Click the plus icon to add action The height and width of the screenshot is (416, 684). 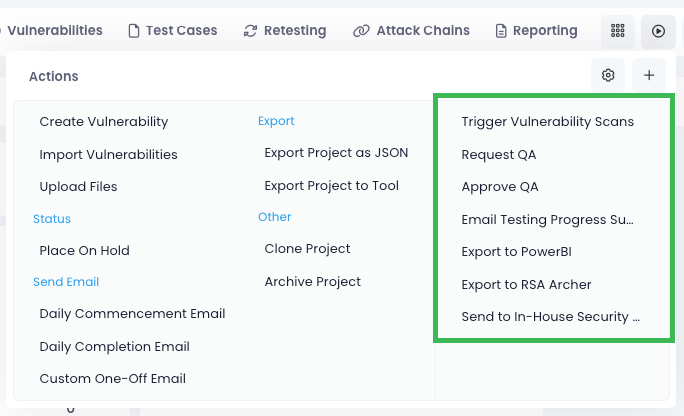[649, 75]
